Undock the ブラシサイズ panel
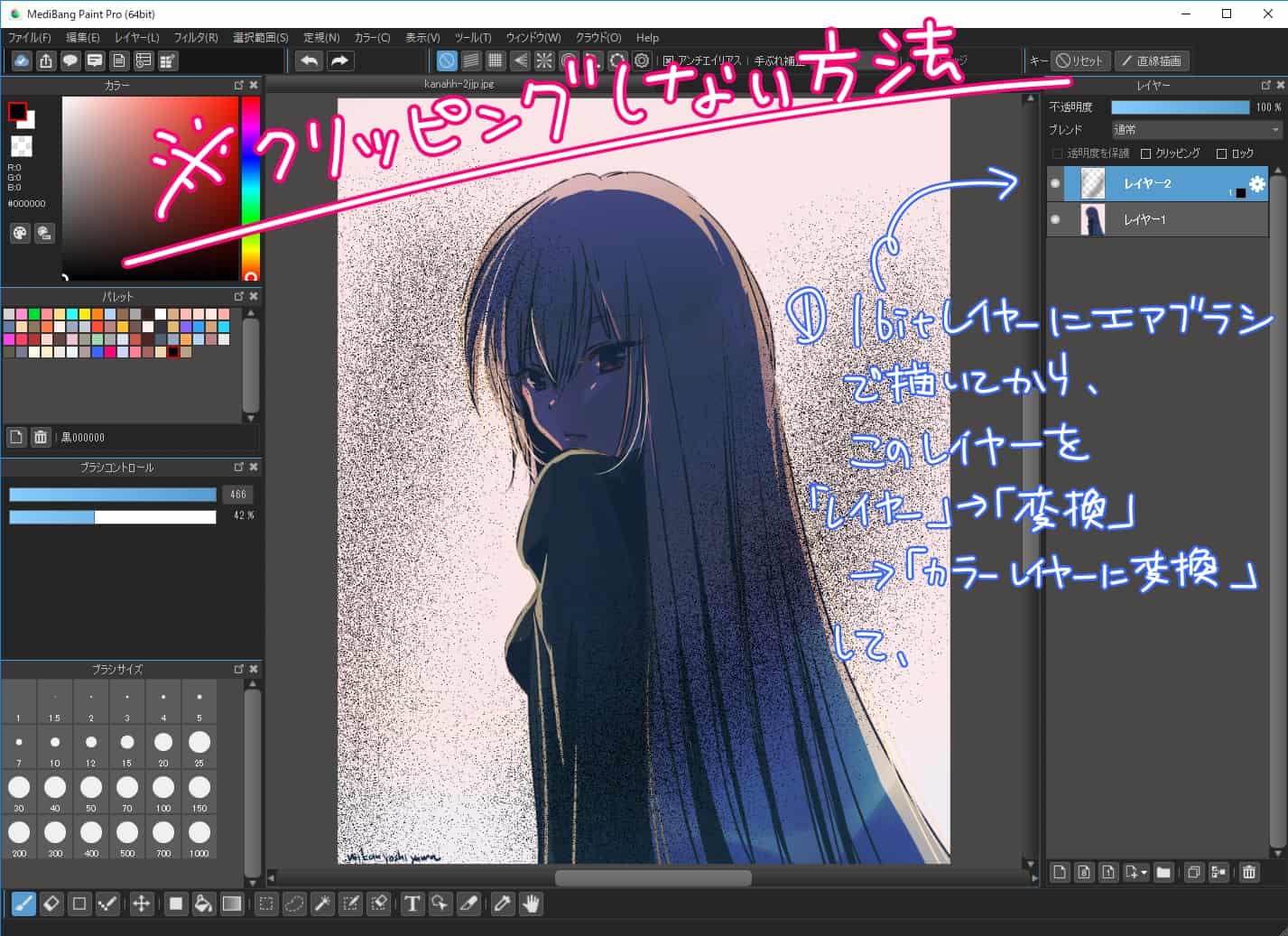 (x=239, y=669)
